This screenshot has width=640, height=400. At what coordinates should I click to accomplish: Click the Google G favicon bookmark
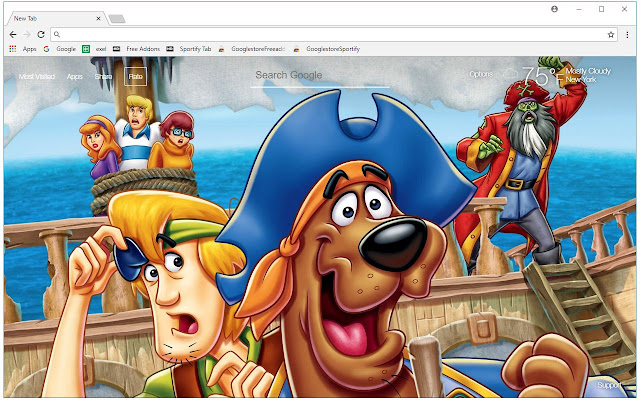tap(46, 49)
